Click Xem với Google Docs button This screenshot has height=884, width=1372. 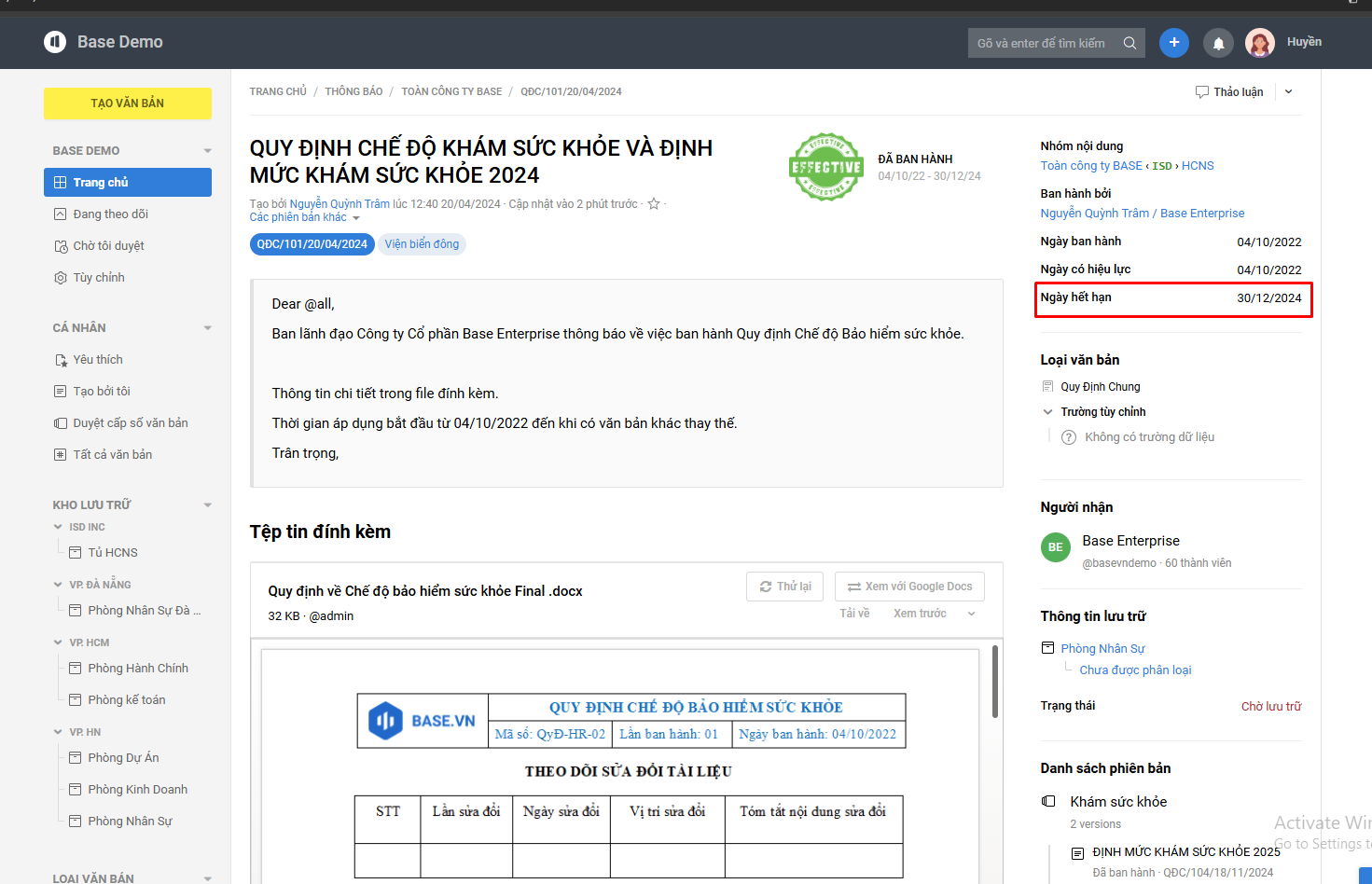point(909,587)
